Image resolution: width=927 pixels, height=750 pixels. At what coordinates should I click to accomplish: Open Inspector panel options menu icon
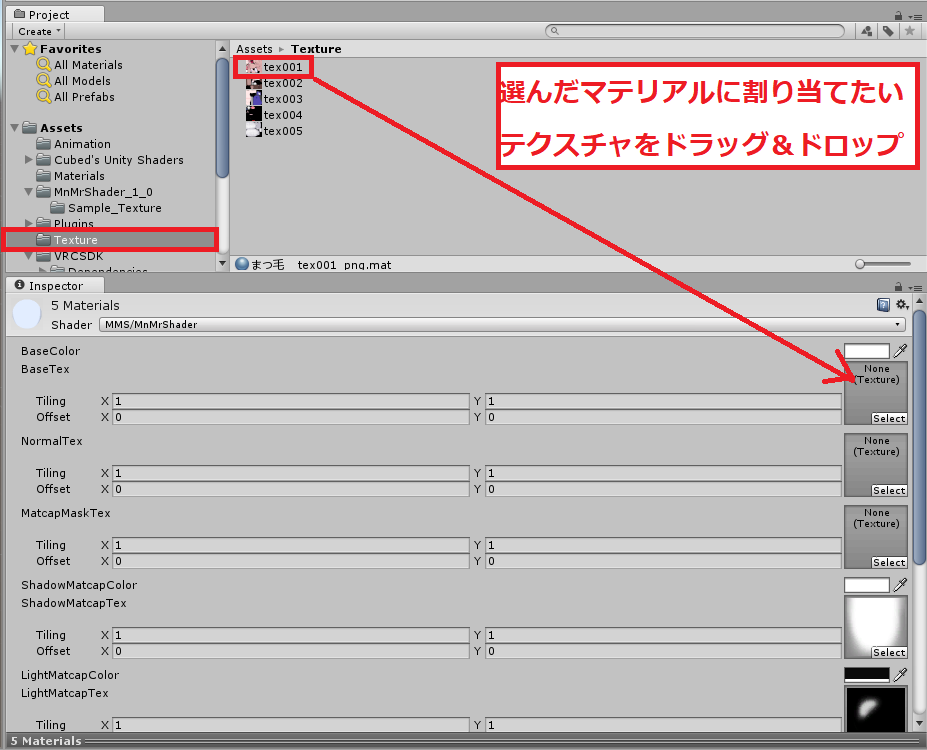tap(916, 287)
